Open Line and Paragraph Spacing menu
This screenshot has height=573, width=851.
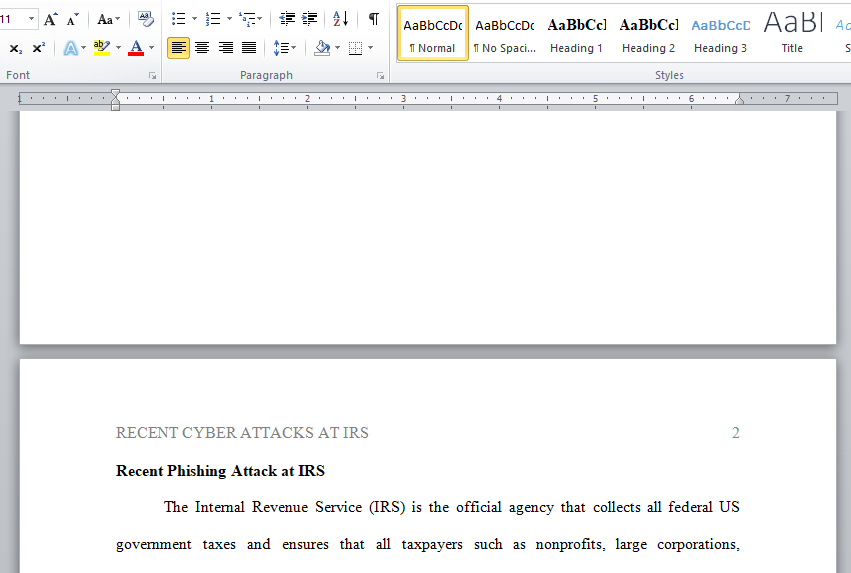(284, 48)
